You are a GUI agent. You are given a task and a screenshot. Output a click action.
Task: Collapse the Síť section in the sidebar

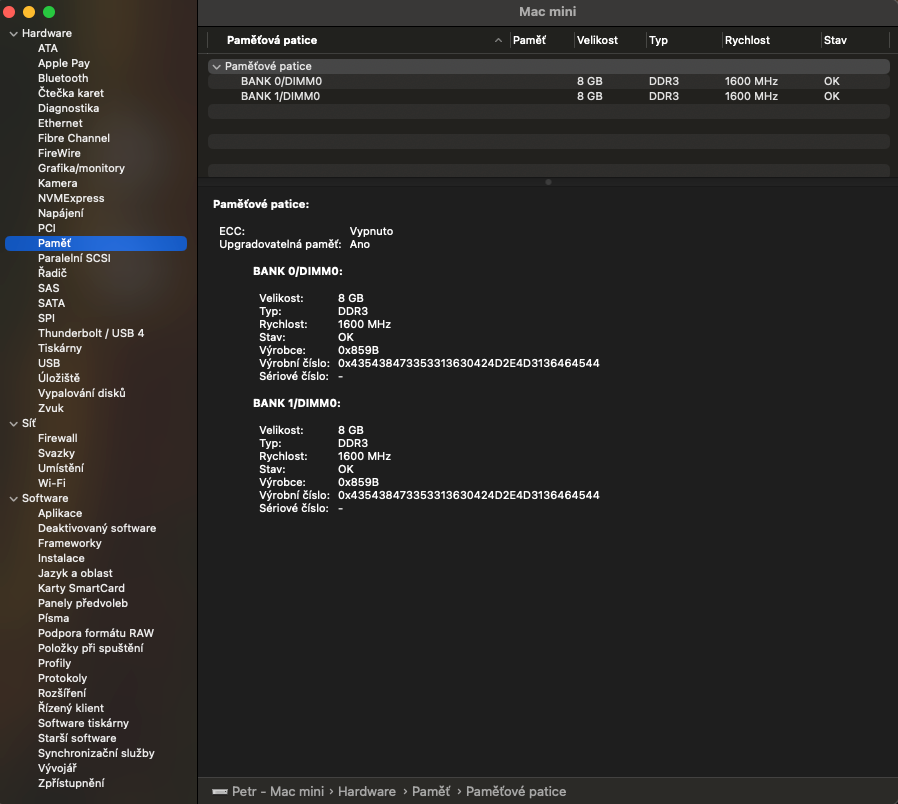click(14, 424)
